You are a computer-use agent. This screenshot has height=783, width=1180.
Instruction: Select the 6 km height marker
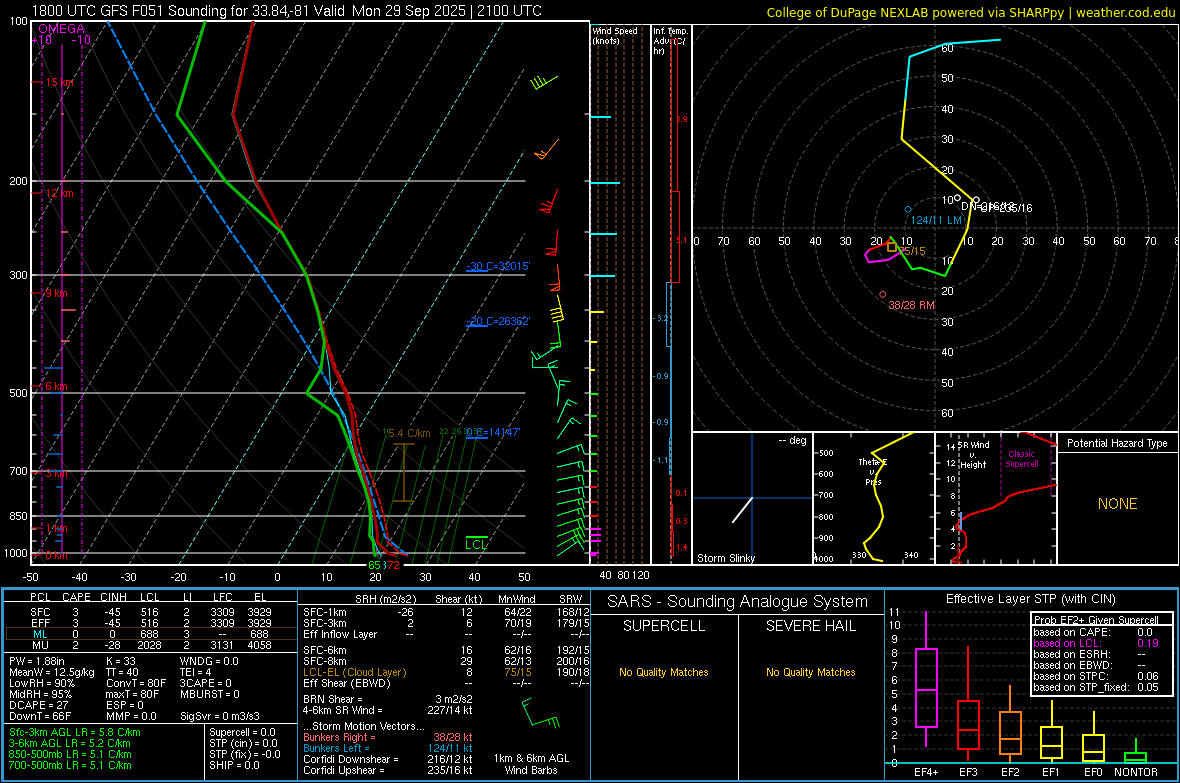tap(56, 386)
